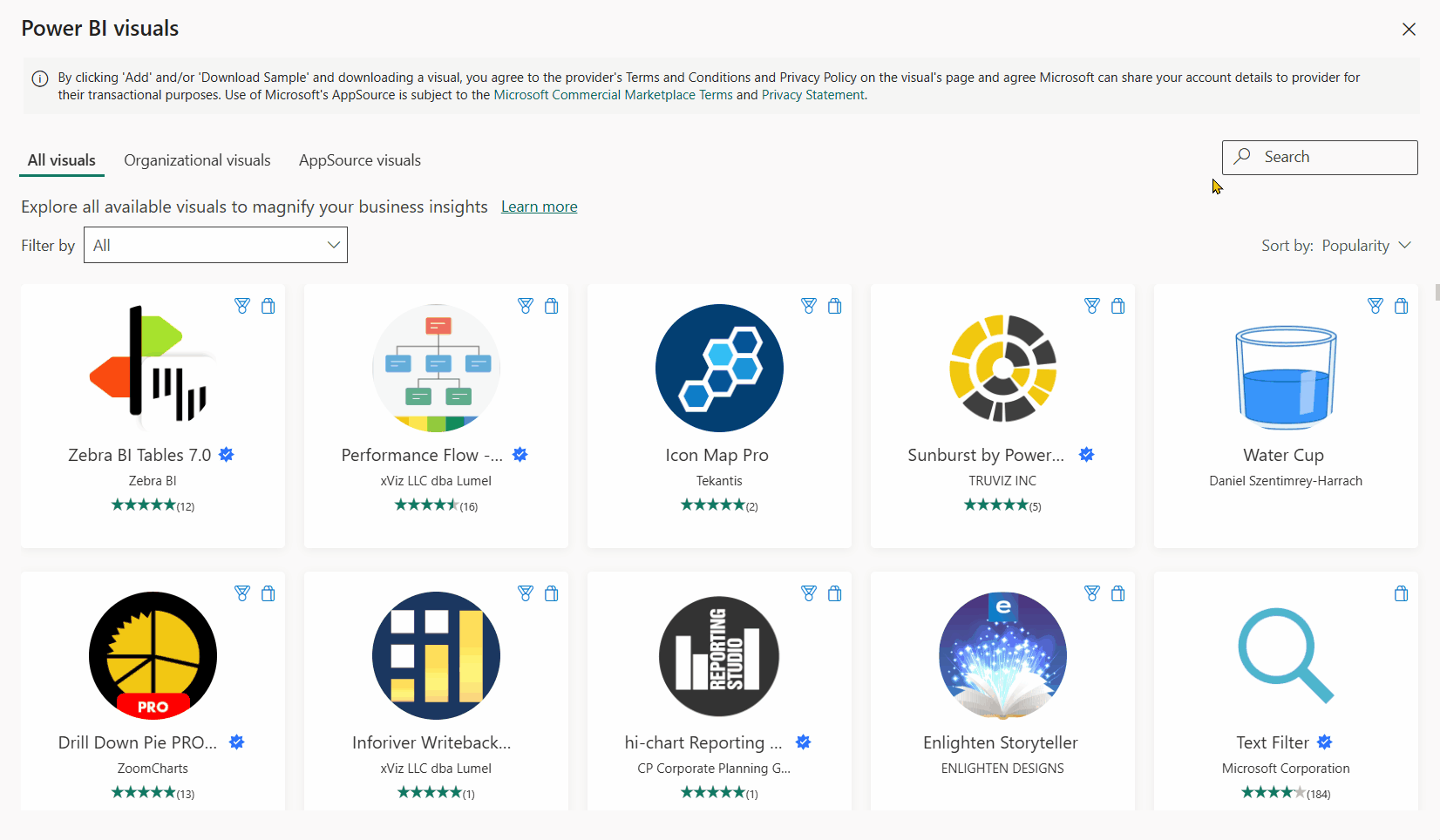Switch to the AppSource visuals tab
This screenshot has height=840, width=1440.
click(359, 160)
